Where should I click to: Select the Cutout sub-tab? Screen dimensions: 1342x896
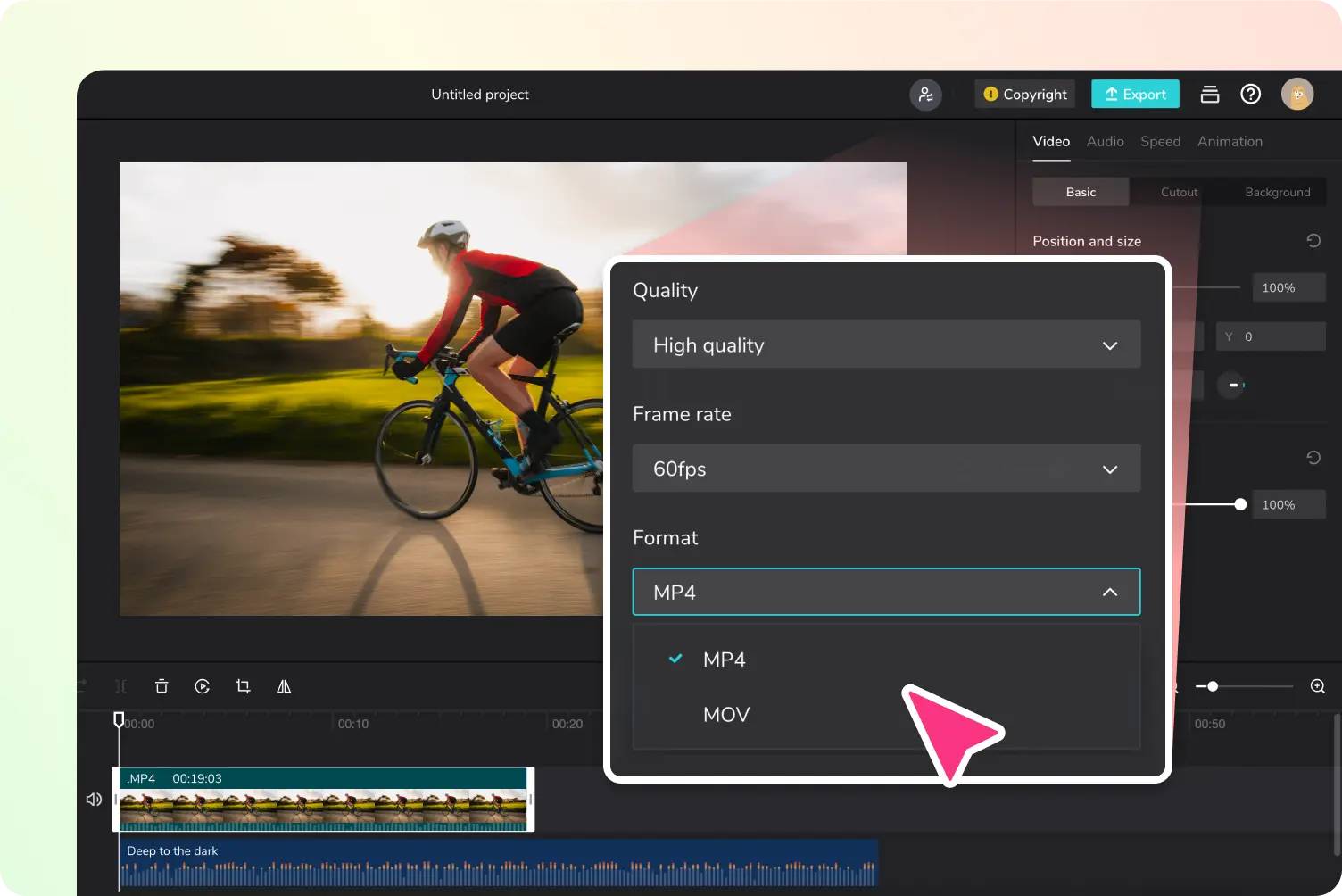[x=1179, y=192]
